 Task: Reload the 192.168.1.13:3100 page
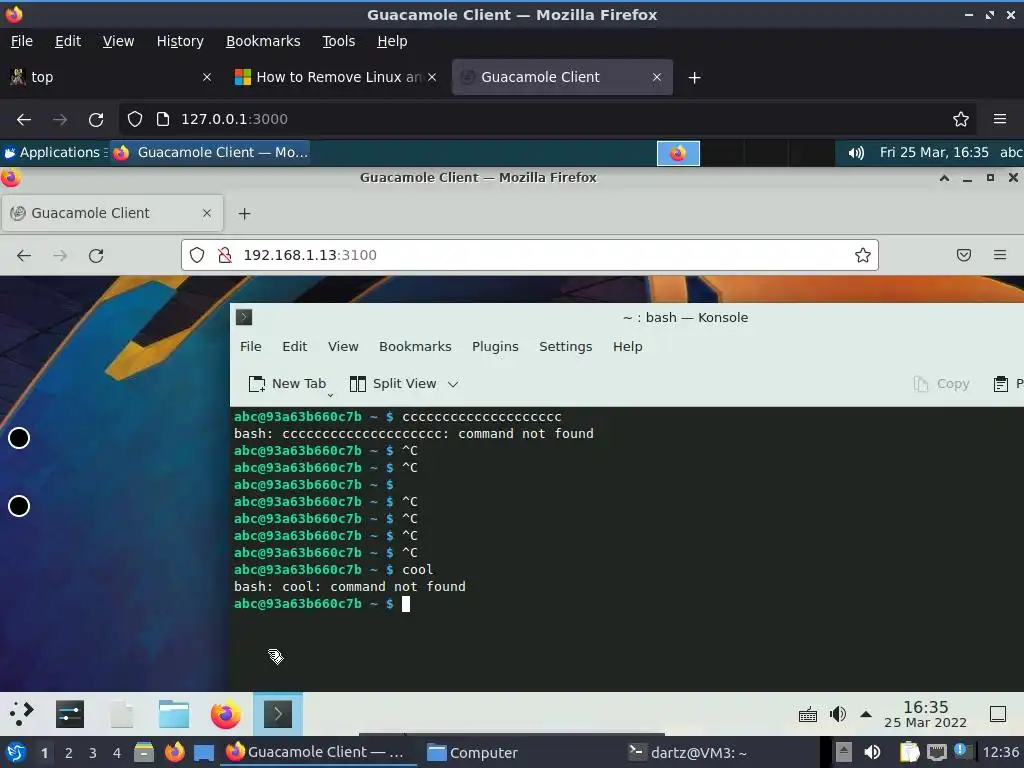point(96,255)
